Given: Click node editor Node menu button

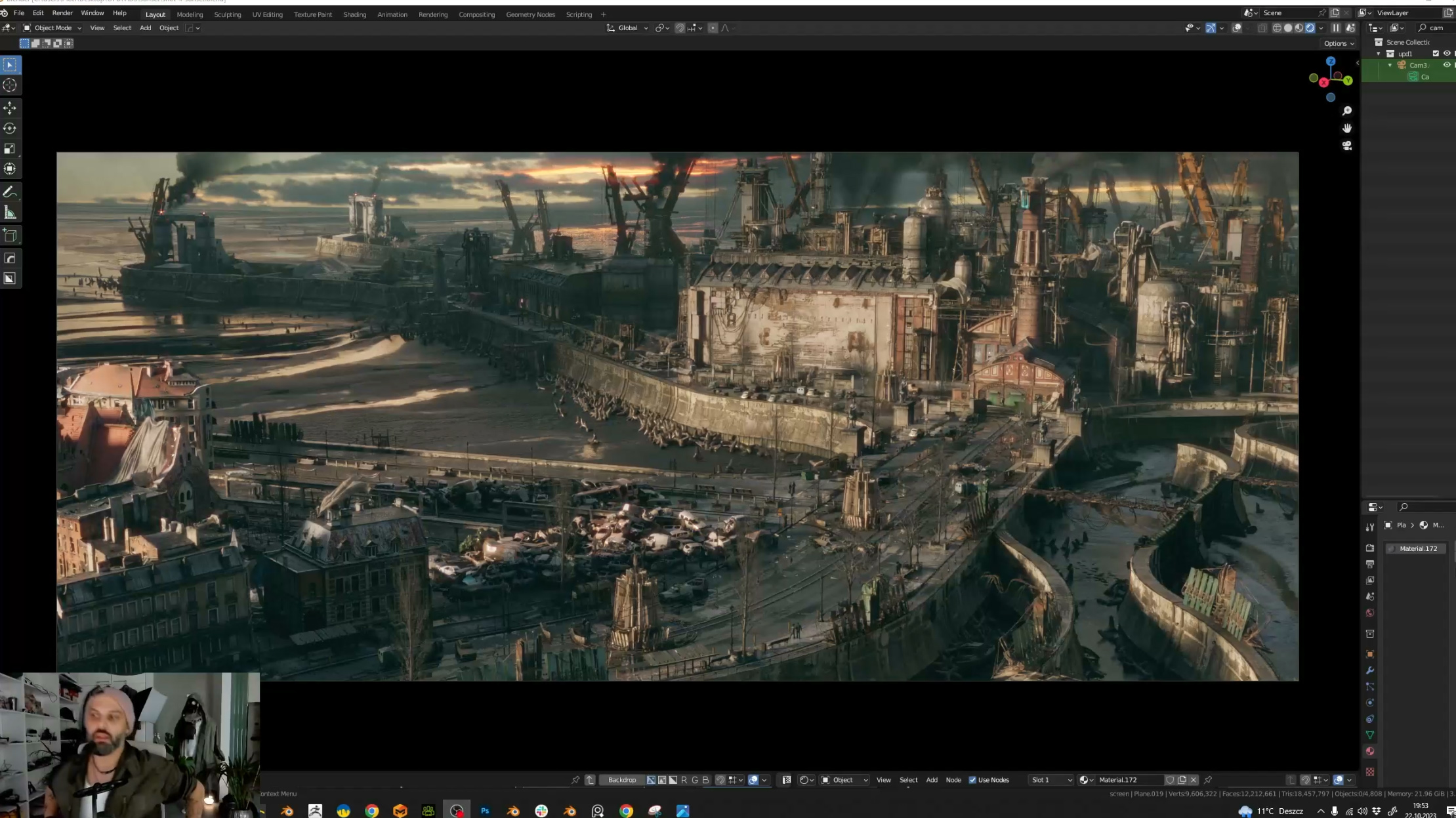Looking at the screenshot, I should tap(953, 780).
